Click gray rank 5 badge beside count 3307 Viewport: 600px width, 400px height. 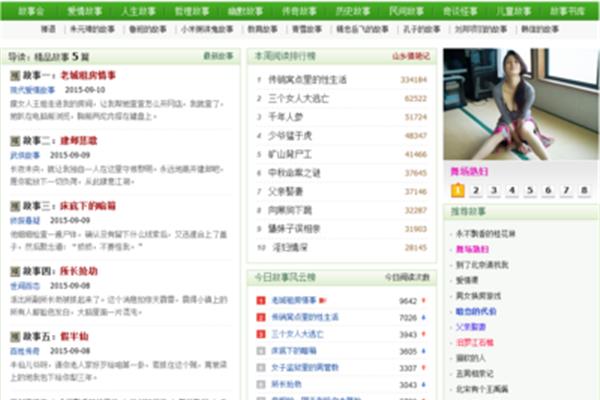click(261, 367)
